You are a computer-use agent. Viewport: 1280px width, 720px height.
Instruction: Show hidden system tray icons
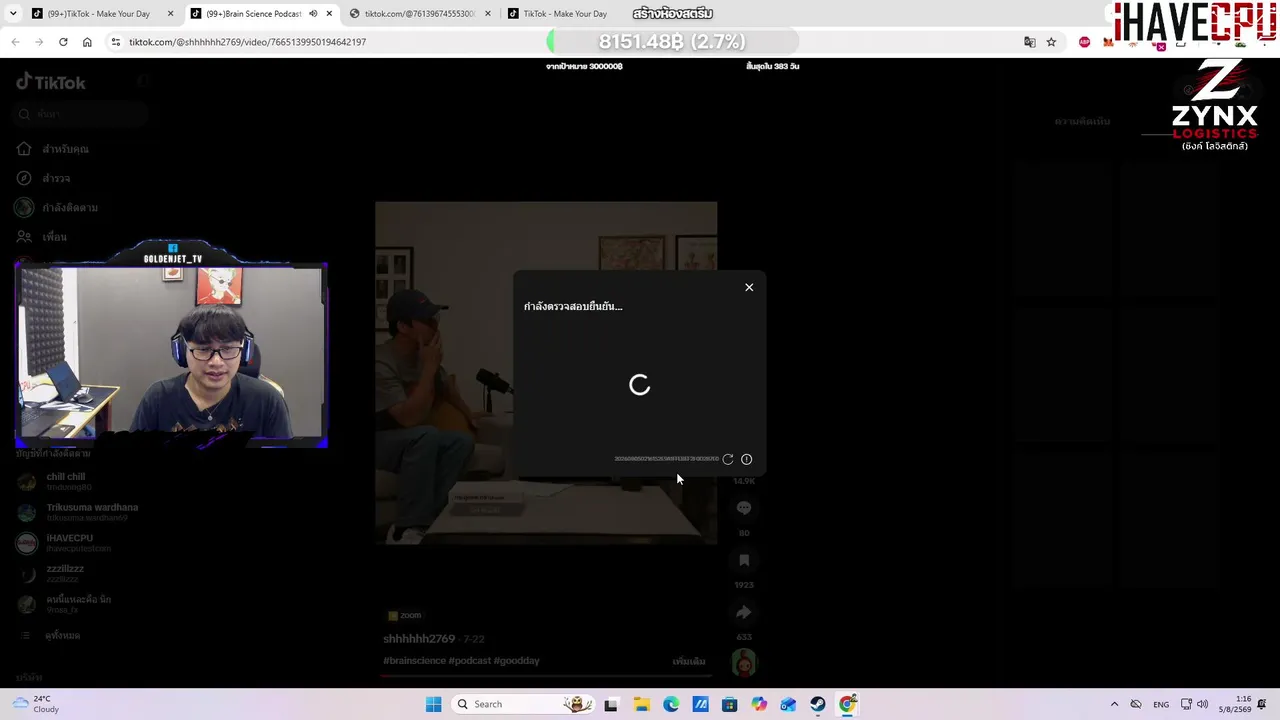1114,704
